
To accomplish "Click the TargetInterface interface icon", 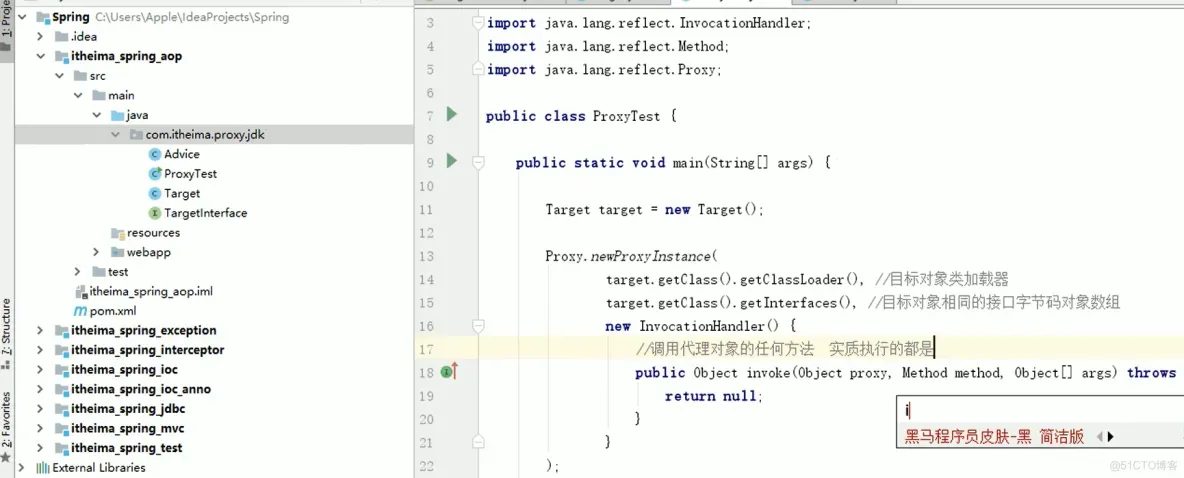I will 155,213.
